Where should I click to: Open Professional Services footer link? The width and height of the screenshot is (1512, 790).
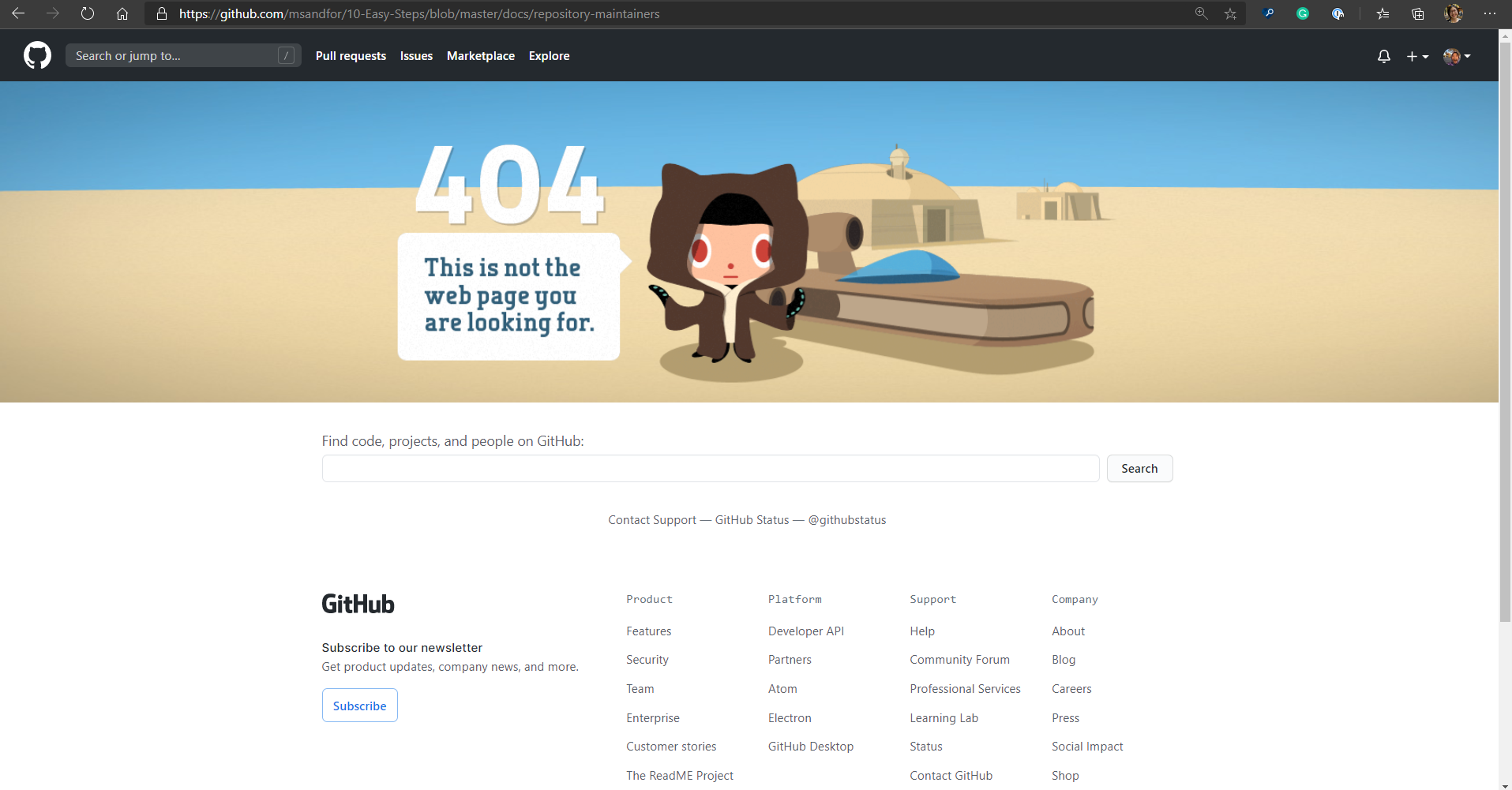pyautogui.click(x=965, y=689)
